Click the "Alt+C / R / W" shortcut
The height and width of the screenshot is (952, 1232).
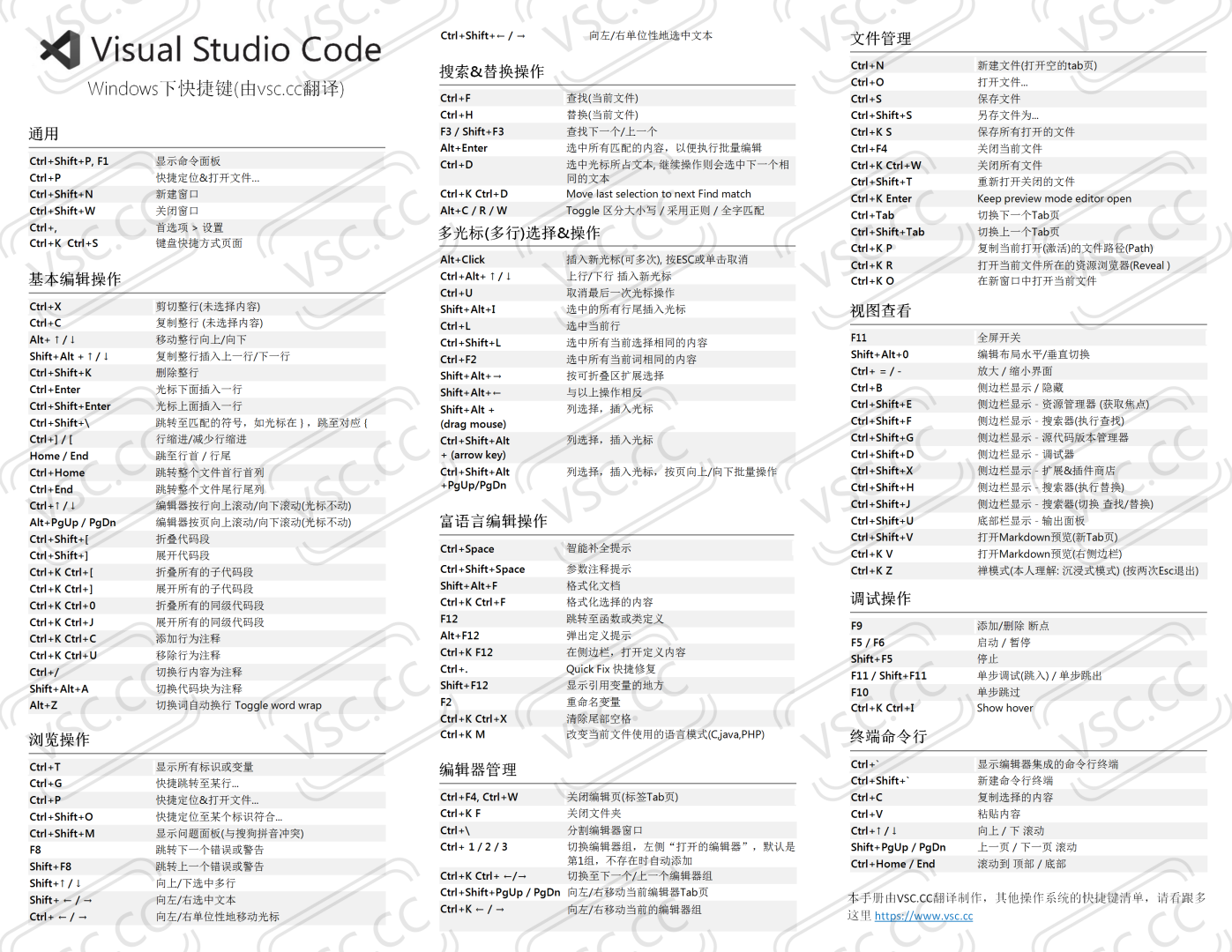[474, 211]
